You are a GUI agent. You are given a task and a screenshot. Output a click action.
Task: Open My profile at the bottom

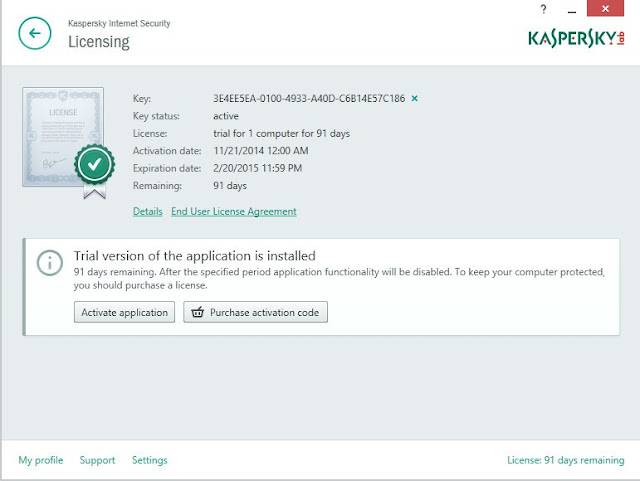pyautogui.click(x=41, y=460)
